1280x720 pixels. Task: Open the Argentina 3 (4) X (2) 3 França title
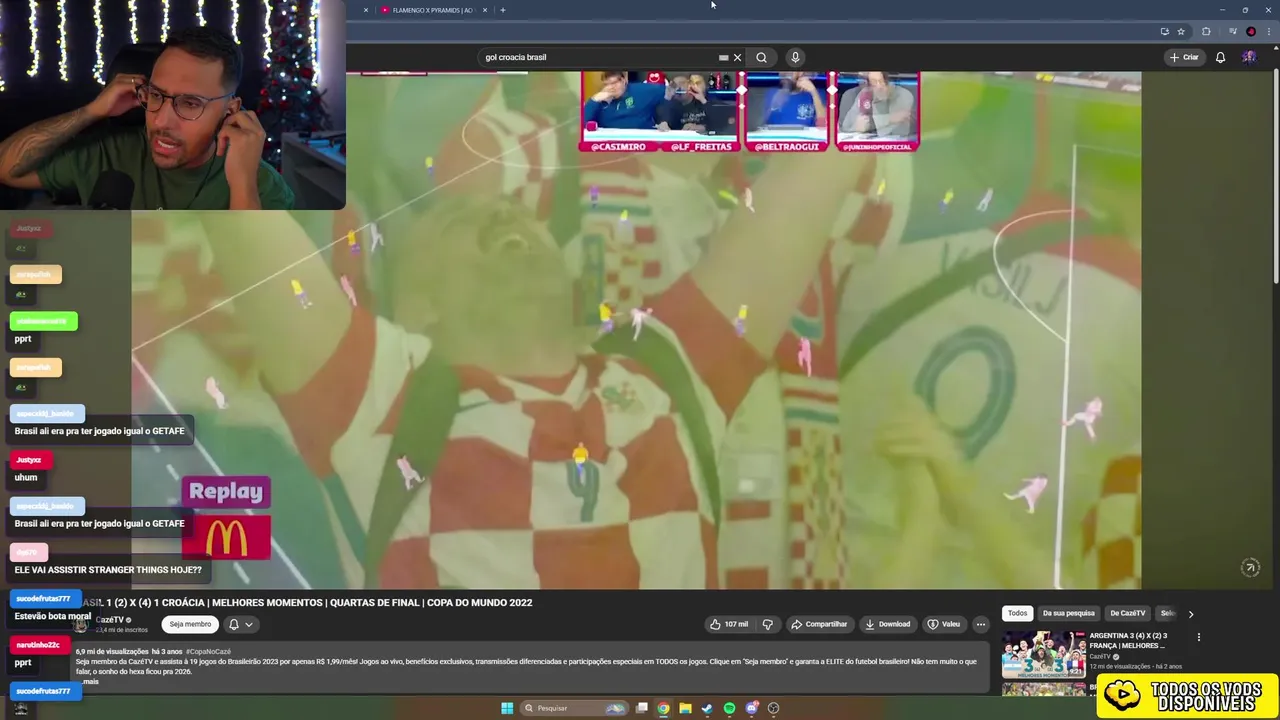point(1128,641)
